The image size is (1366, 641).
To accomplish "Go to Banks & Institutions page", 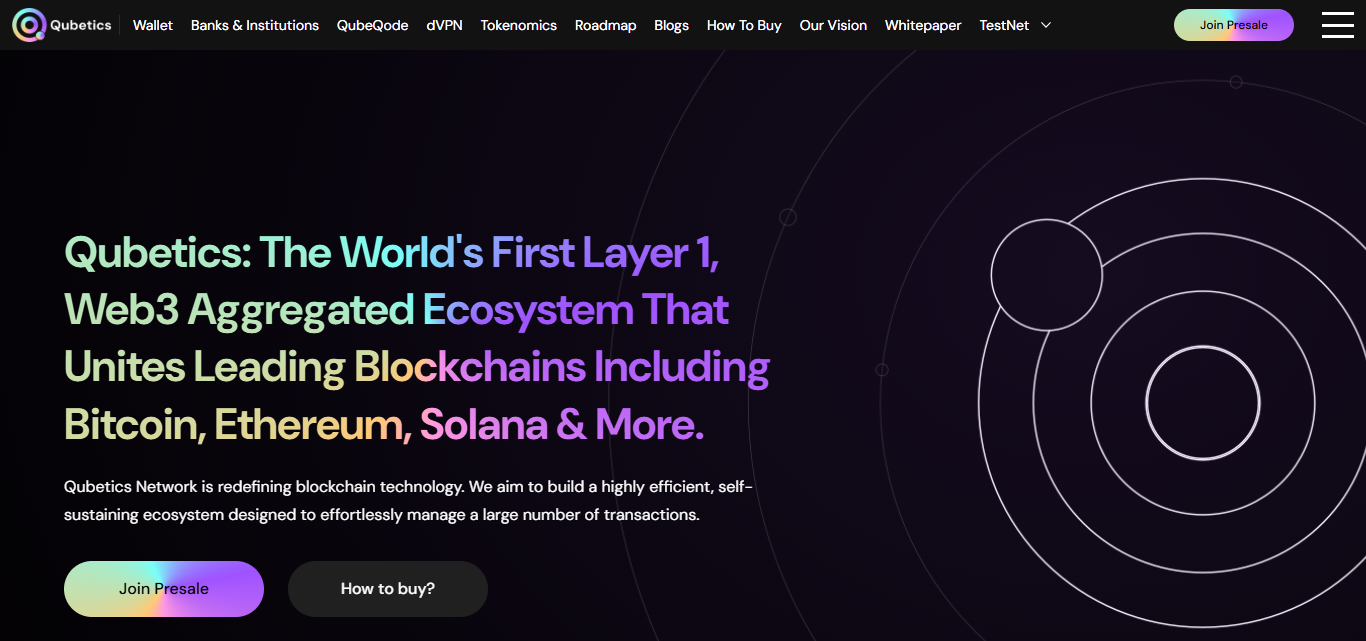I will (x=255, y=25).
